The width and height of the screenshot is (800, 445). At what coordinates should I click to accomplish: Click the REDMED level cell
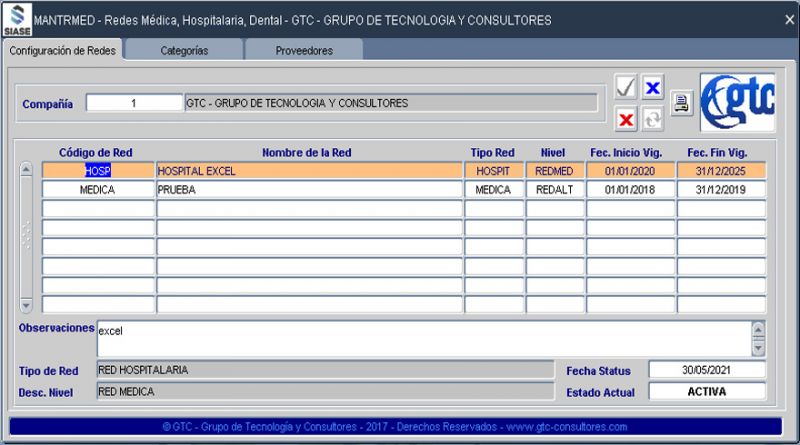(554, 171)
